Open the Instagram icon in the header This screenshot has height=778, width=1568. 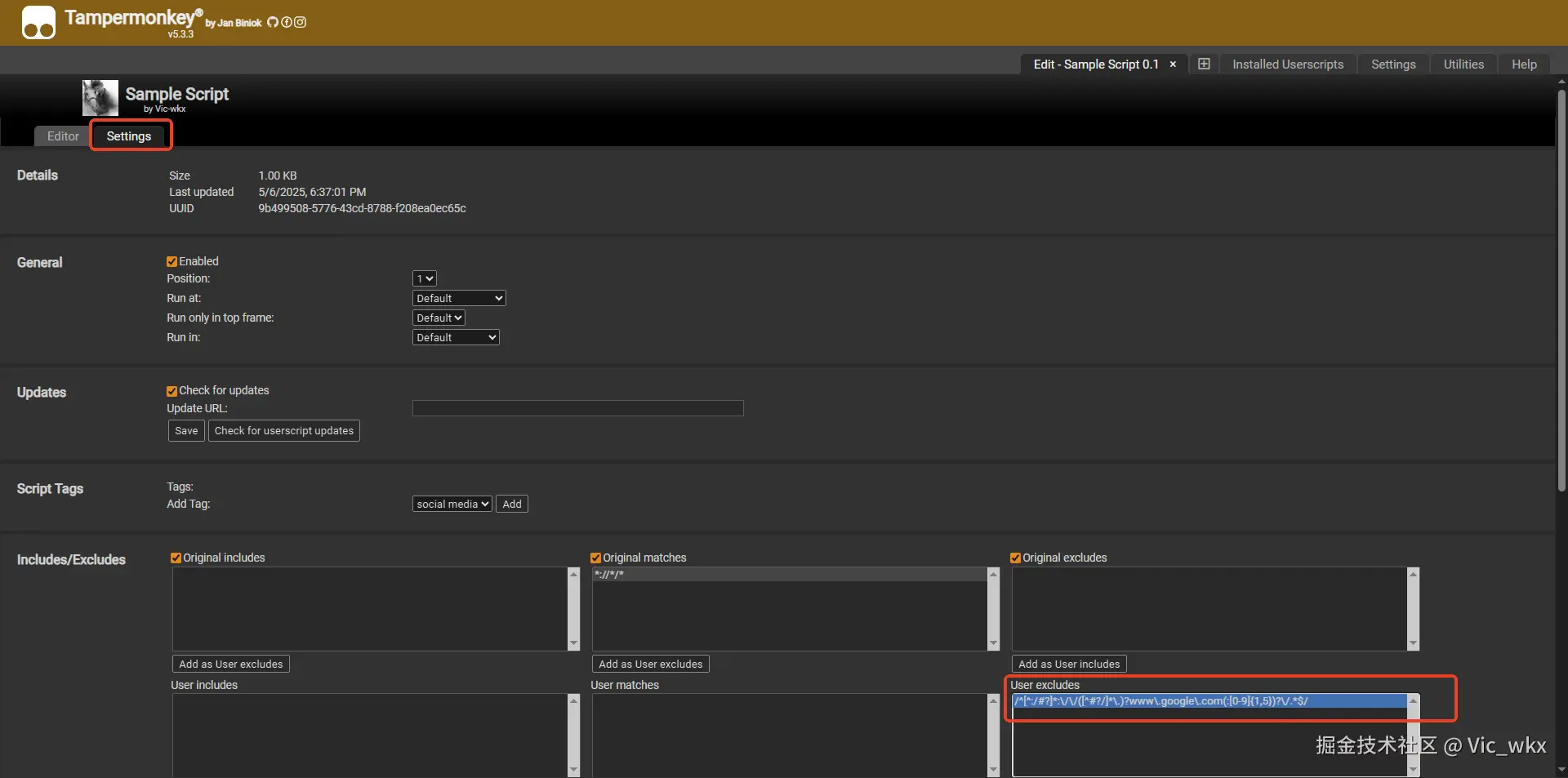301,23
